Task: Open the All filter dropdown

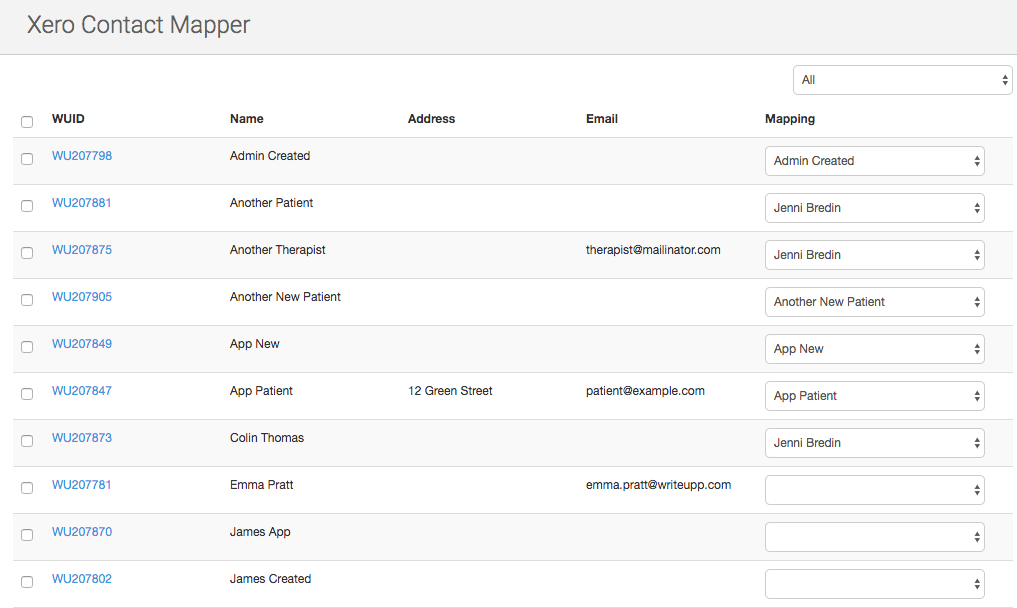Action: [x=902, y=80]
